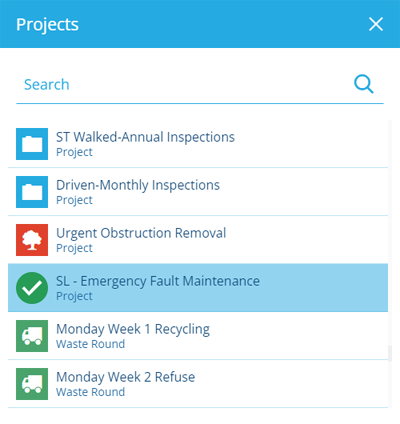
Task: Click the red tree icon for Urgent Obstruction Removal
Action: pos(32,240)
